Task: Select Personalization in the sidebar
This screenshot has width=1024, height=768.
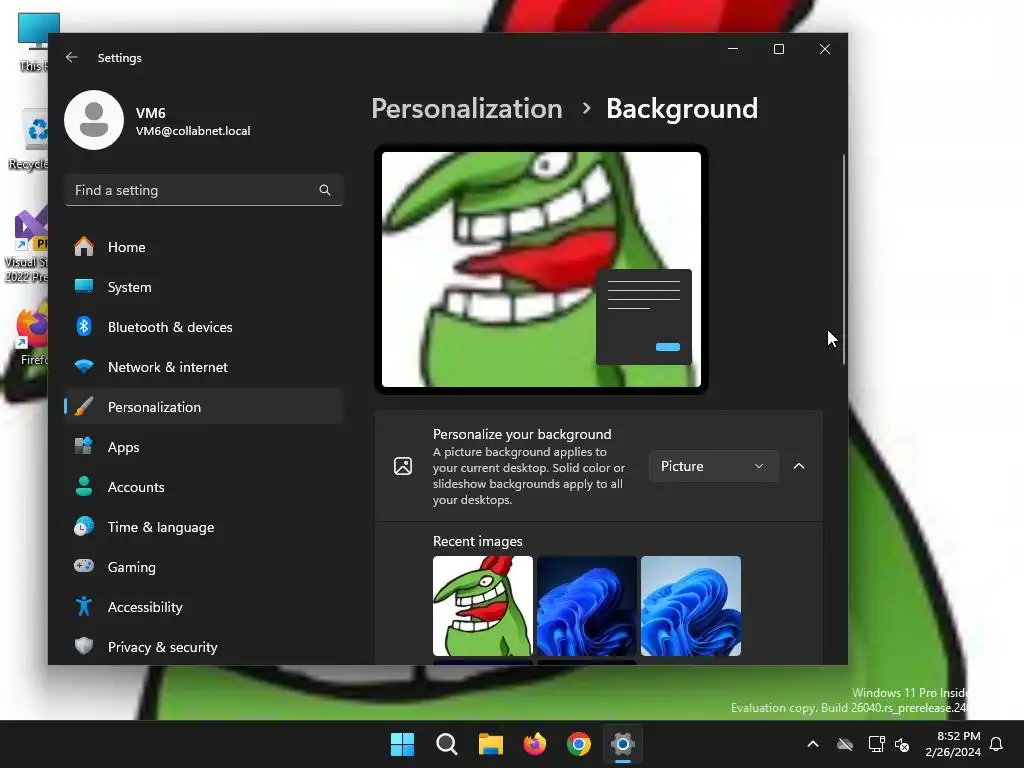Action: (204, 407)
